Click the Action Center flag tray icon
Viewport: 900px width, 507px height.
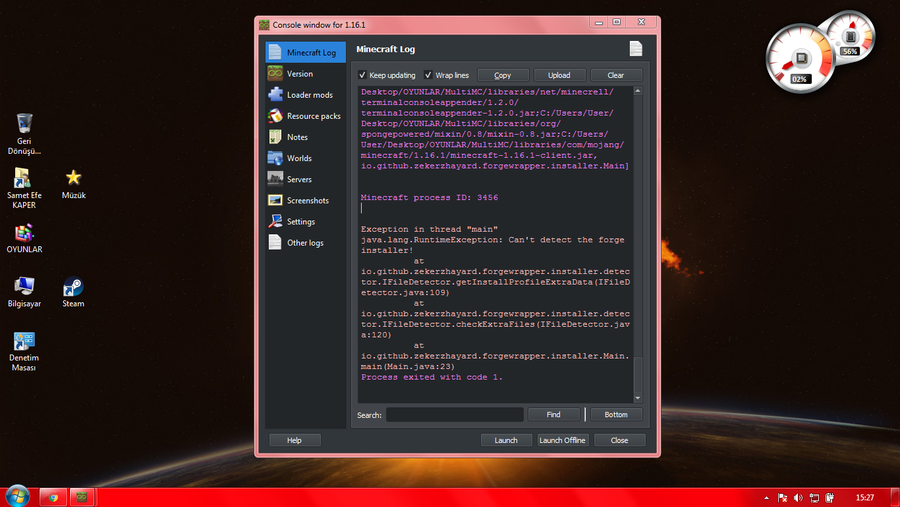tap(782, 498)
